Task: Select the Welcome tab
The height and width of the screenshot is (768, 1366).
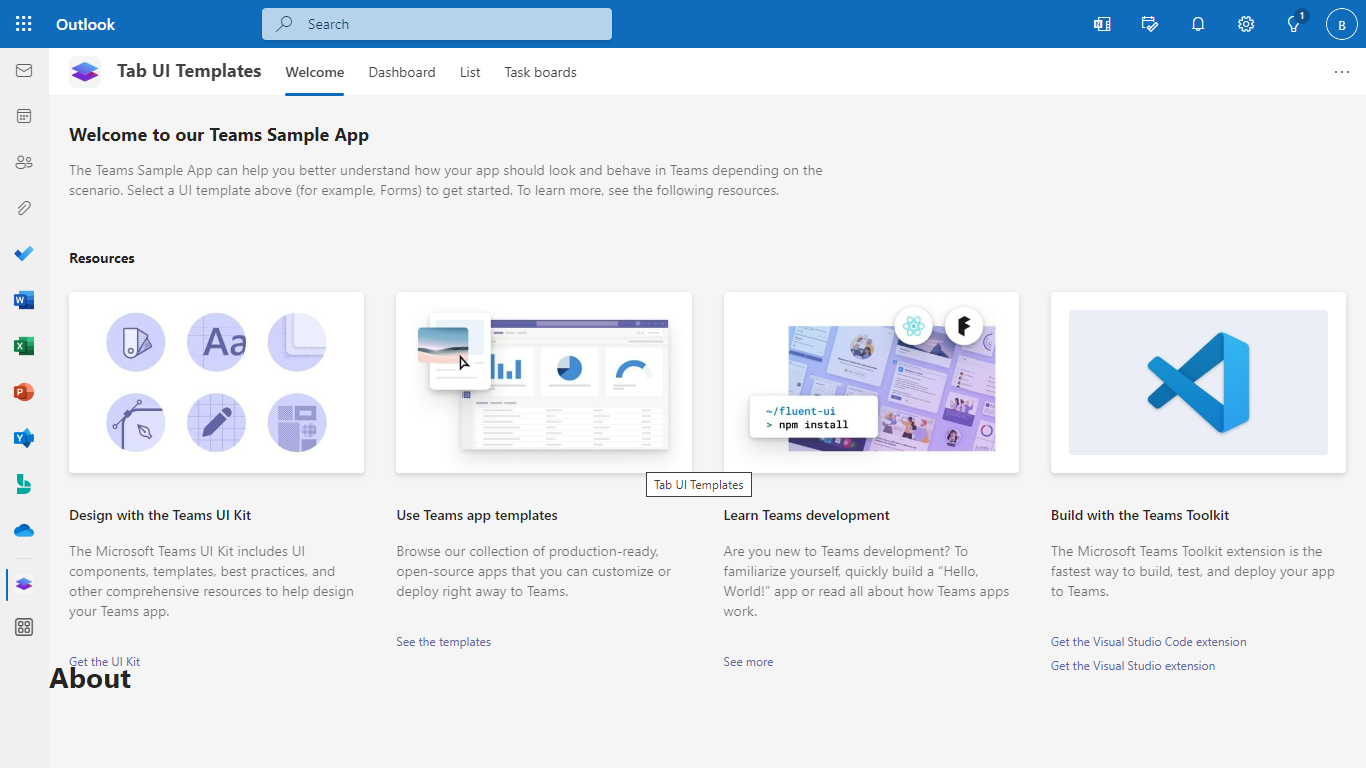Action: [x=315, y=72]
